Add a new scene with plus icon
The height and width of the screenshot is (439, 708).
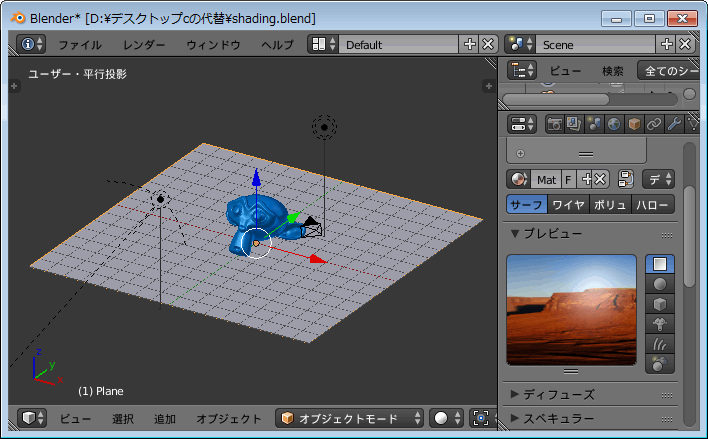pos(666,44)
